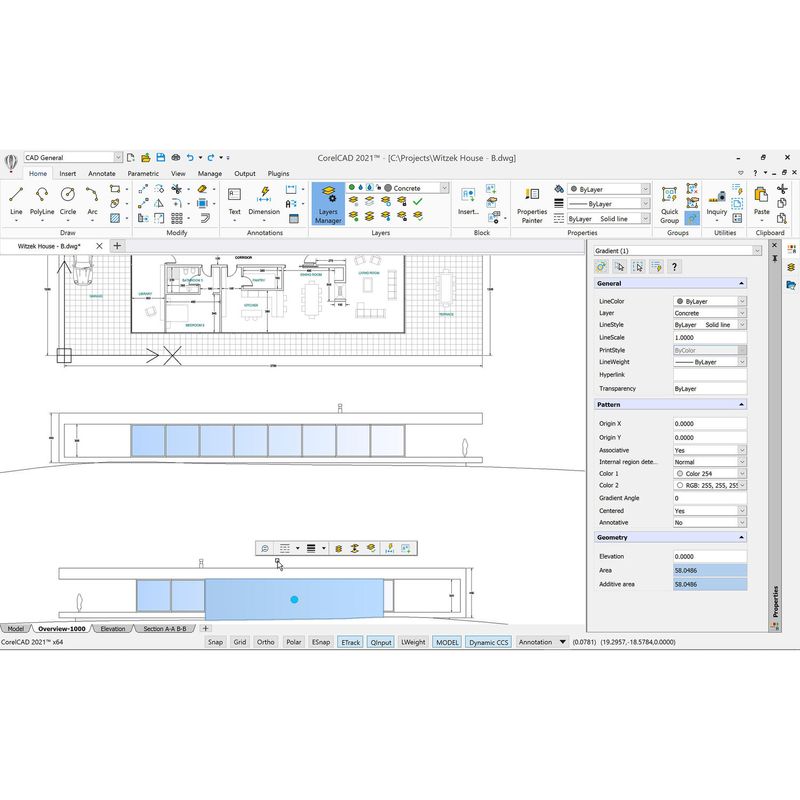Viewport: 800px width, 800px height.
Task: Open LineColor ByLayer swatch in Properties palette
Action: tap(710, 301)
